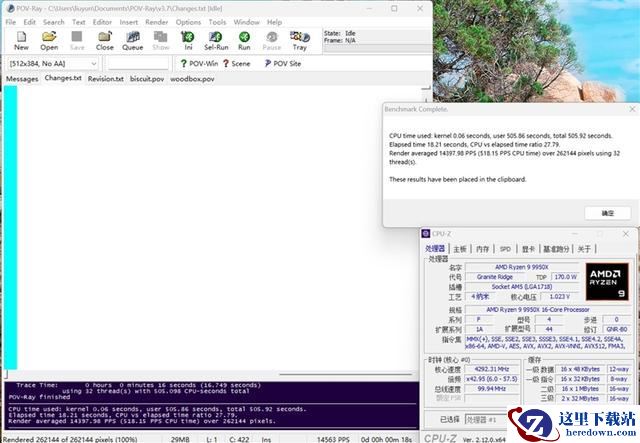Select the CPU-Z 主板 tab
The height and width of the screenshot is (443, 640).
click(x=460, y=249)
